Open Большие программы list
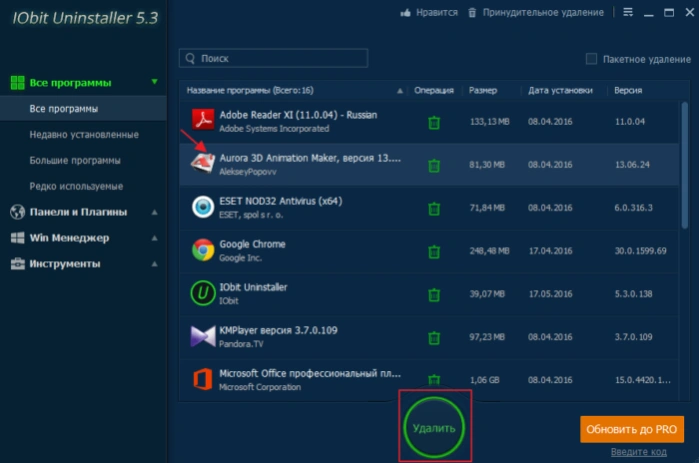 pyautogui.click(x=75, y=160)
